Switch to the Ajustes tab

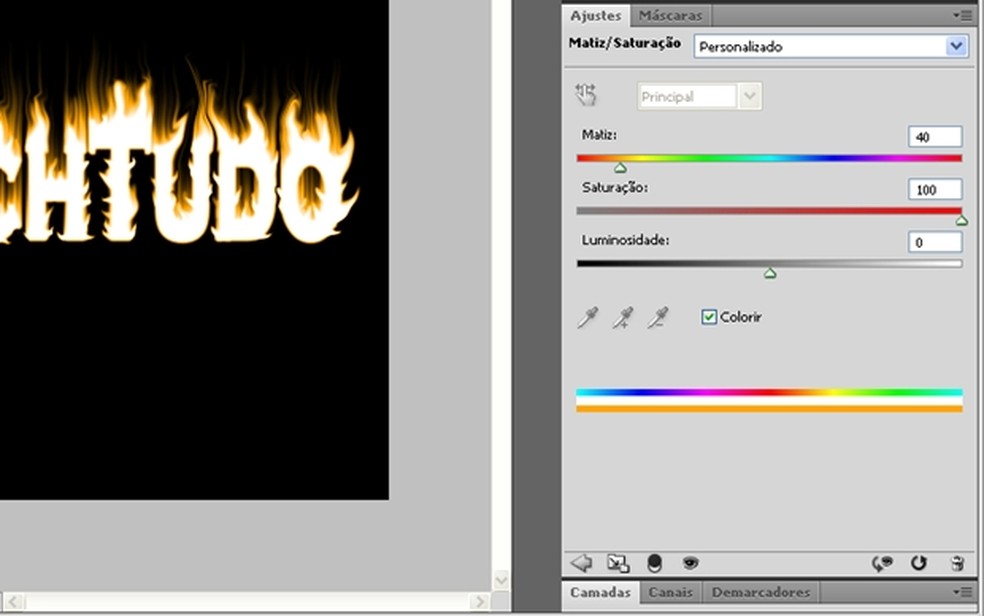[x=596, y=16]
